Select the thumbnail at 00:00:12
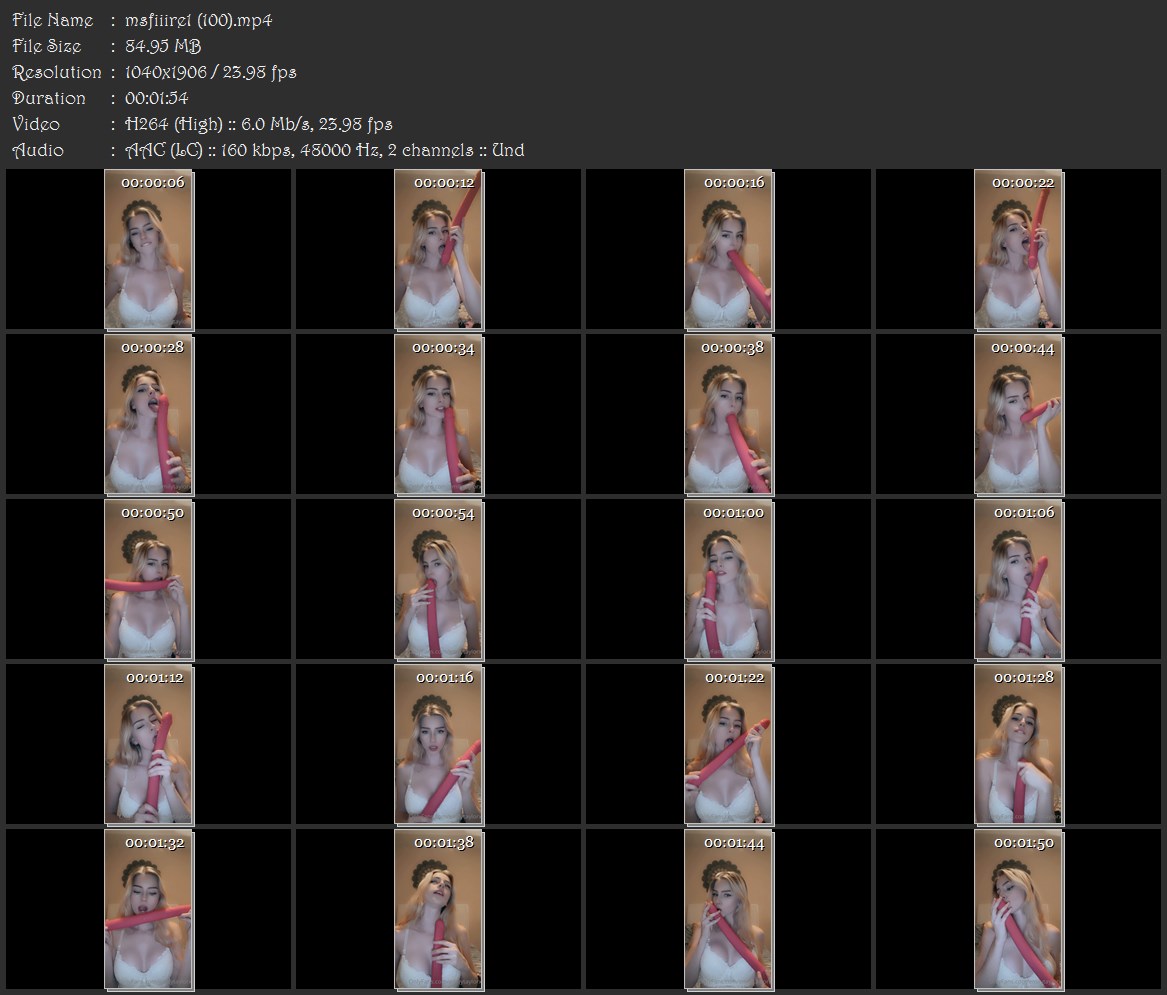The height and width of the screenshot is (995, 1167). (438, 249)
